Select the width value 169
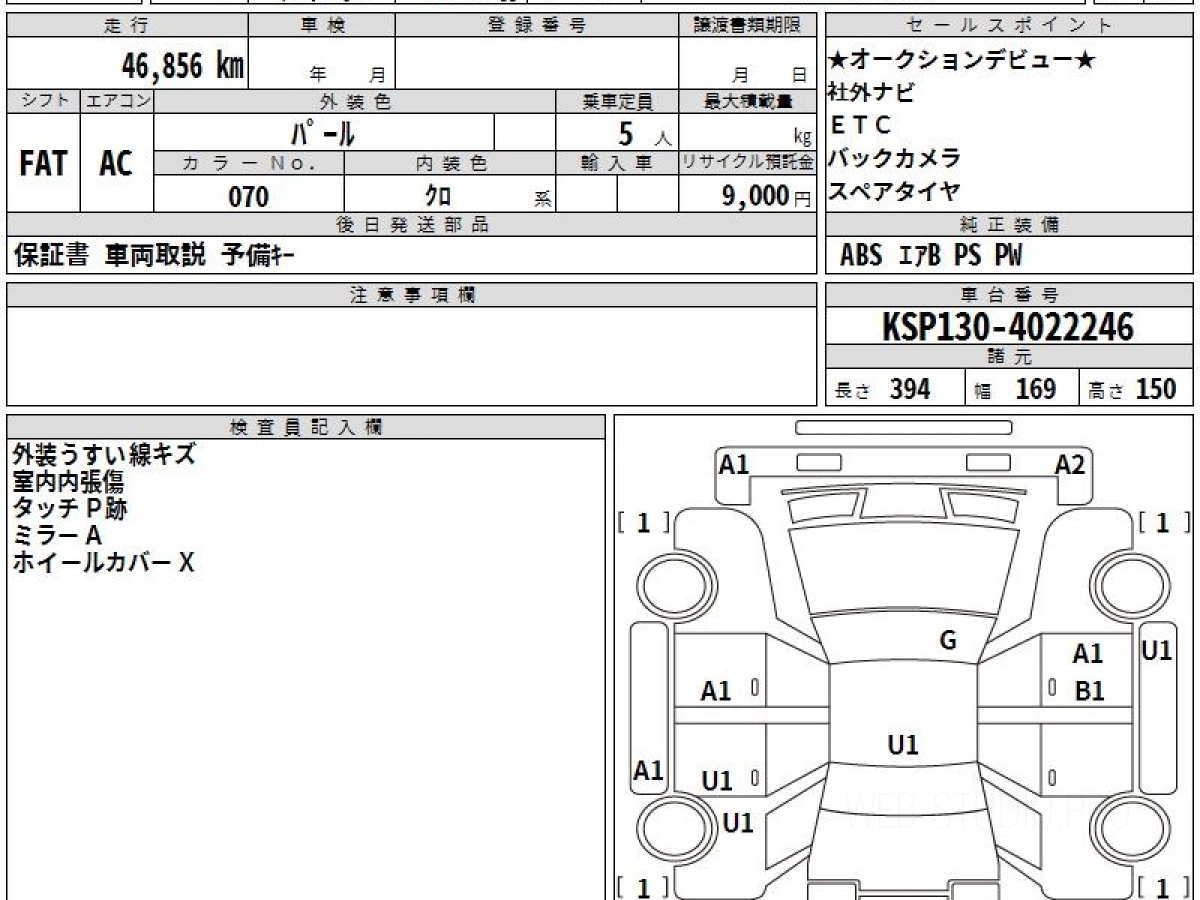Viewport: 1200px width, 900px height. (1035, 389)
